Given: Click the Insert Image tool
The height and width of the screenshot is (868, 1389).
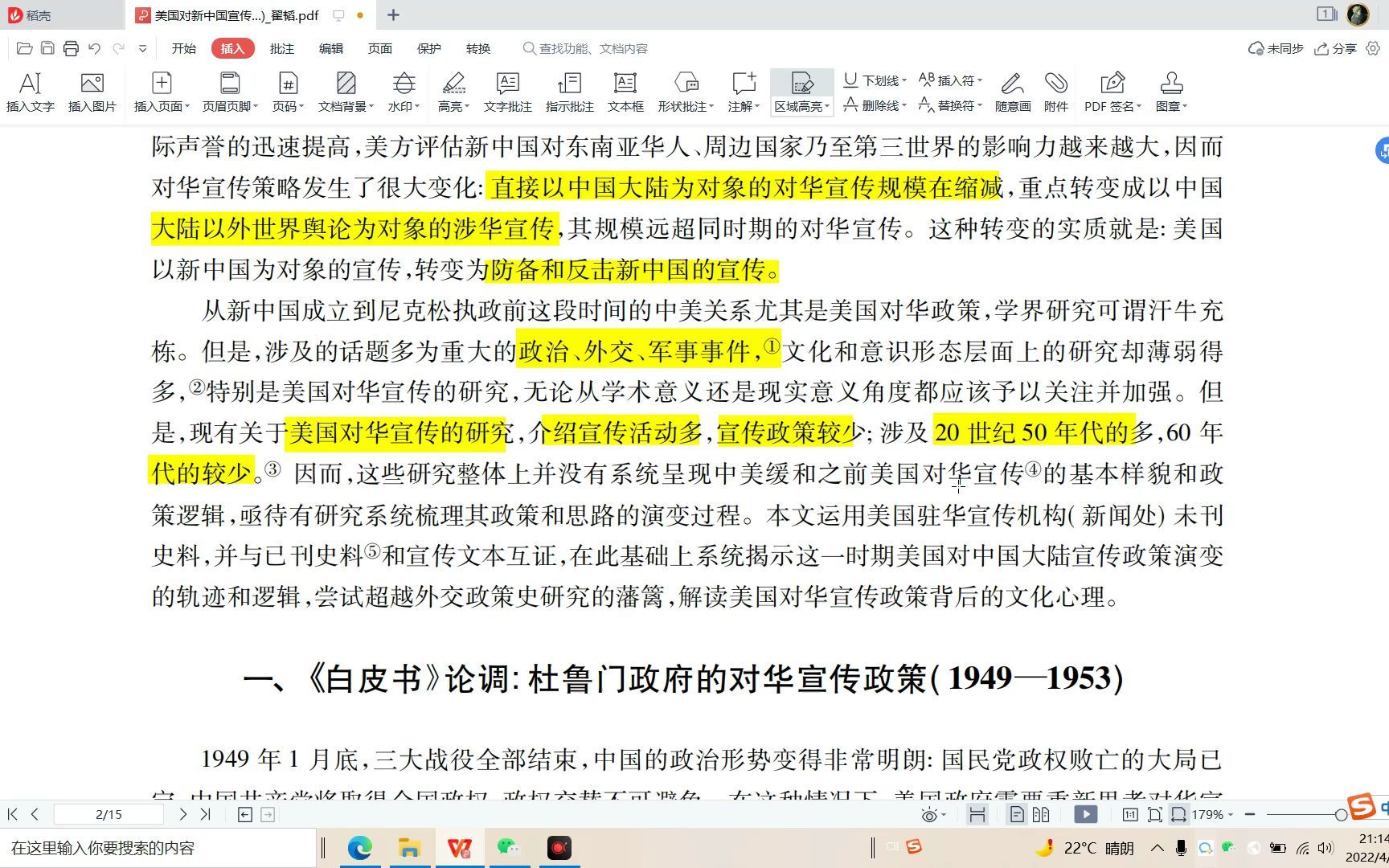Looking at the screenshot, I should pyautogui.click(x=92, y=92).
